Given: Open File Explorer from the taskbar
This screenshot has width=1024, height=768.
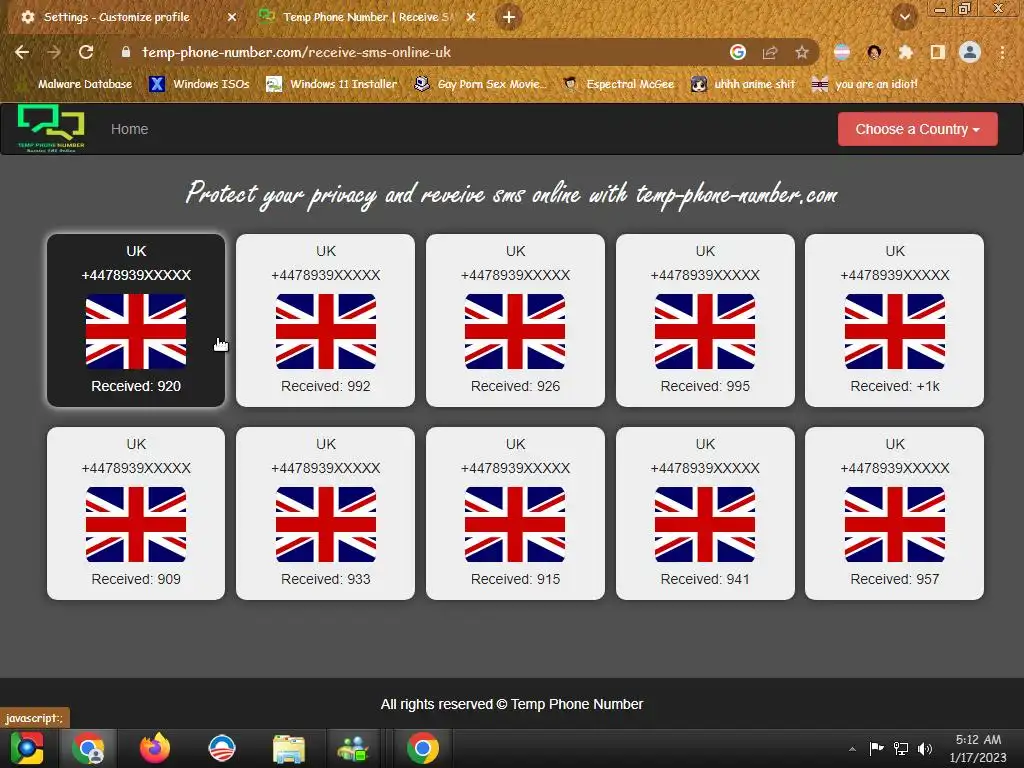Looking at the screenshot, I should click(x=289, y=748).
